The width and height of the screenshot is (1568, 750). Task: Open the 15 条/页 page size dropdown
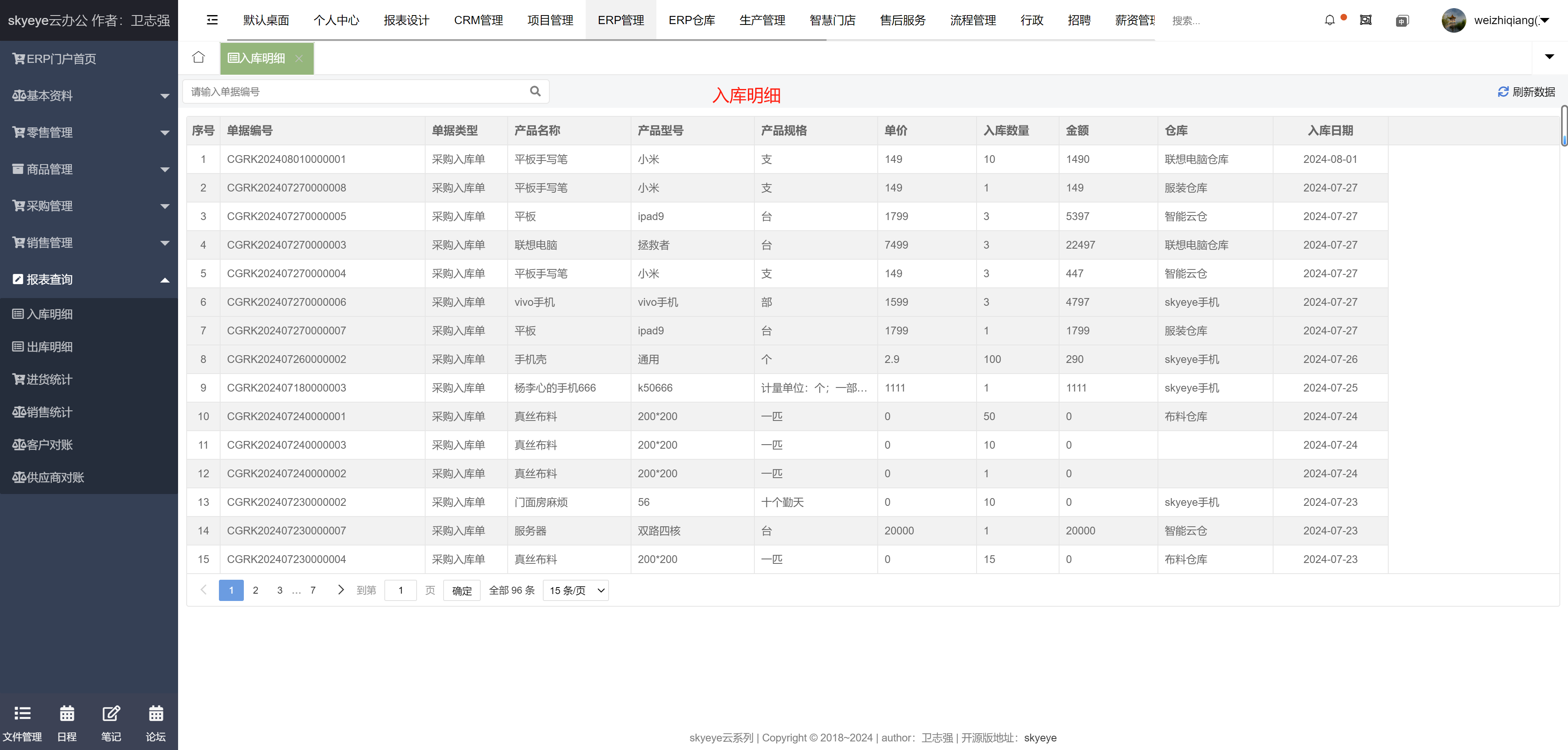(x=575, y=590)
